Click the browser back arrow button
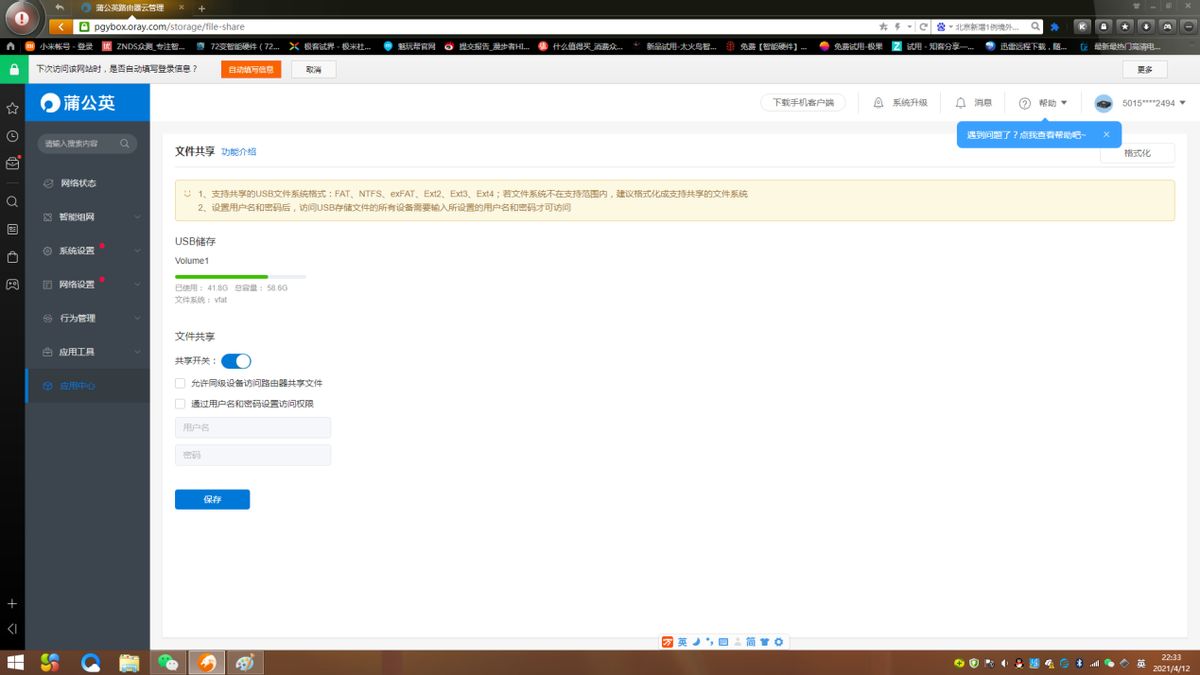Image resolution: width=1200 pixels, height=675 pixels. (61, 27)
